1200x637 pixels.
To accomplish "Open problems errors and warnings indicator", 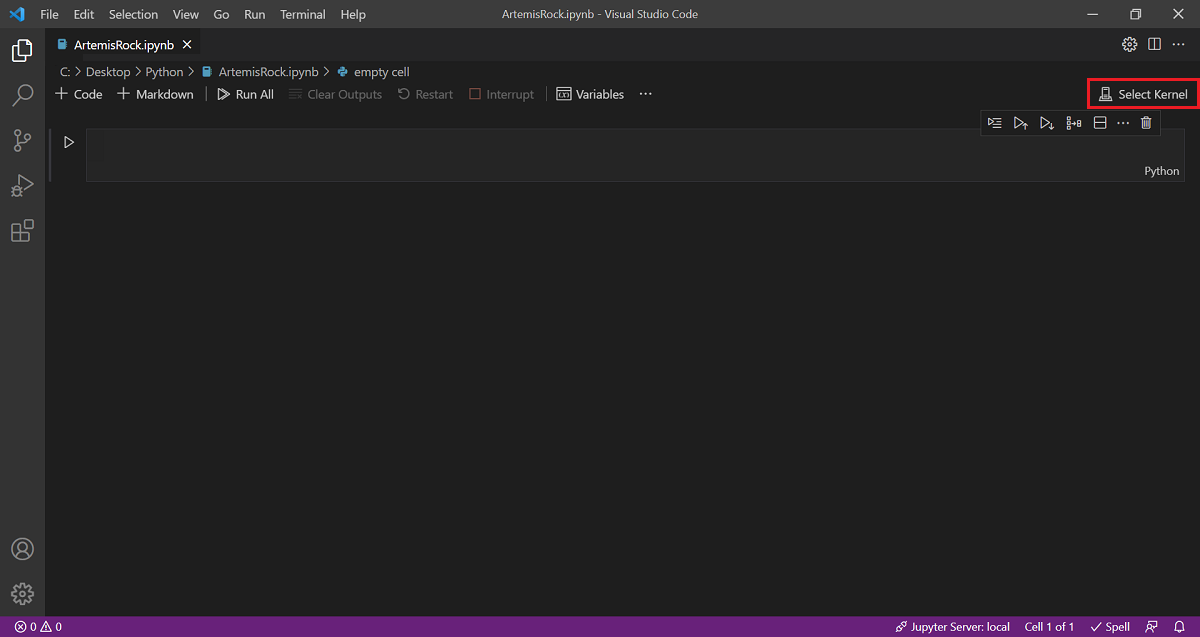I will click(38, 627).
